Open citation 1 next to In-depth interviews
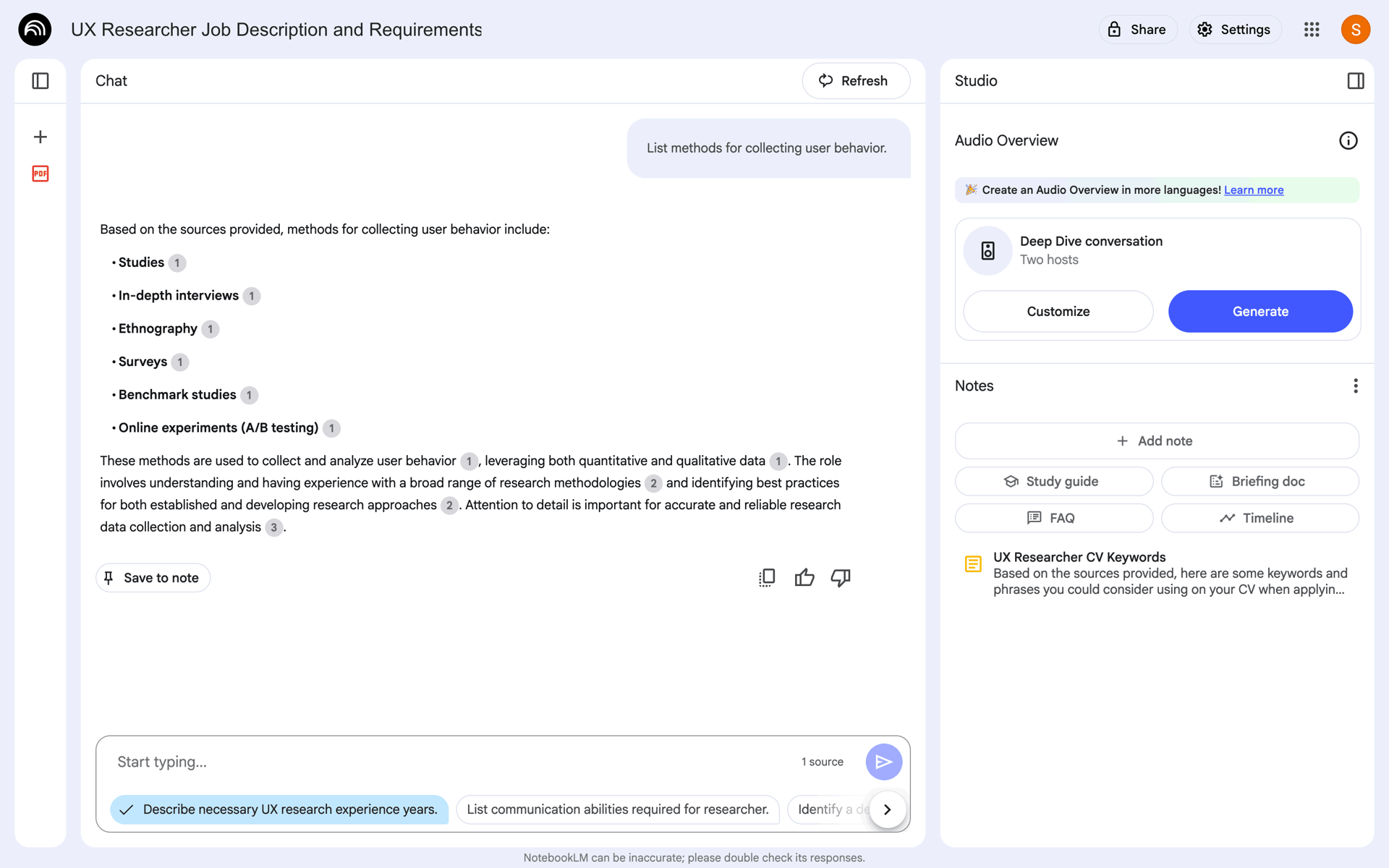Image resolution: width=1389 pixels, height=868 pixels. 252,296
